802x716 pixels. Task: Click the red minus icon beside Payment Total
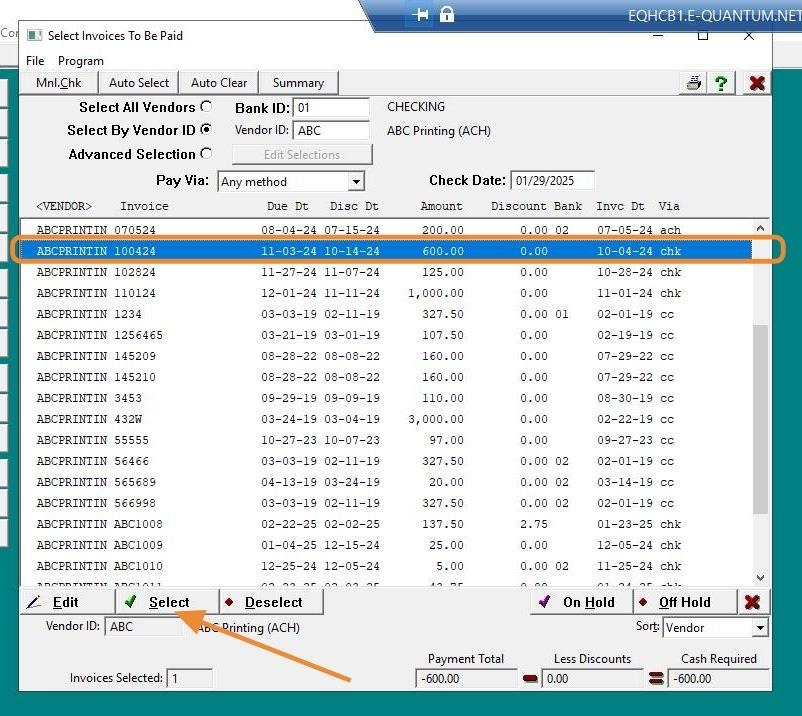[530, 679]
